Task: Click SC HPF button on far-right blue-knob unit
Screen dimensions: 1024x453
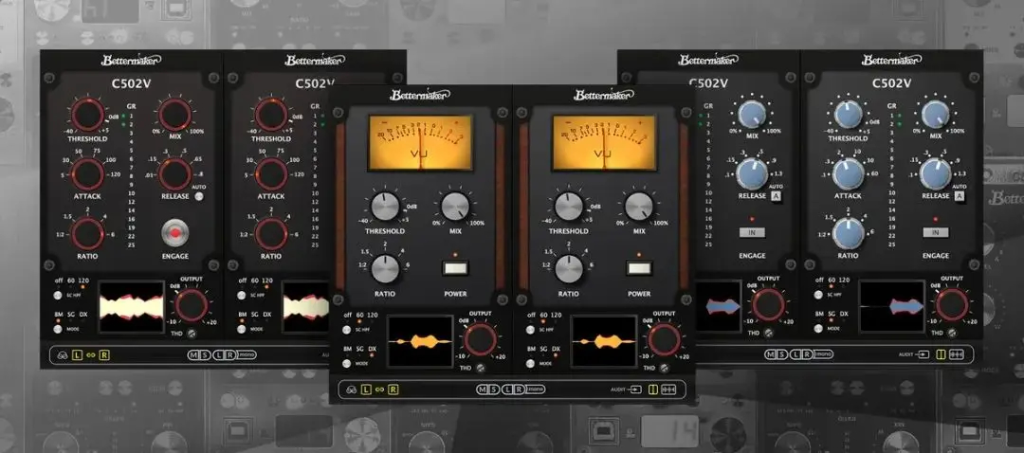Action: [818, 295]
